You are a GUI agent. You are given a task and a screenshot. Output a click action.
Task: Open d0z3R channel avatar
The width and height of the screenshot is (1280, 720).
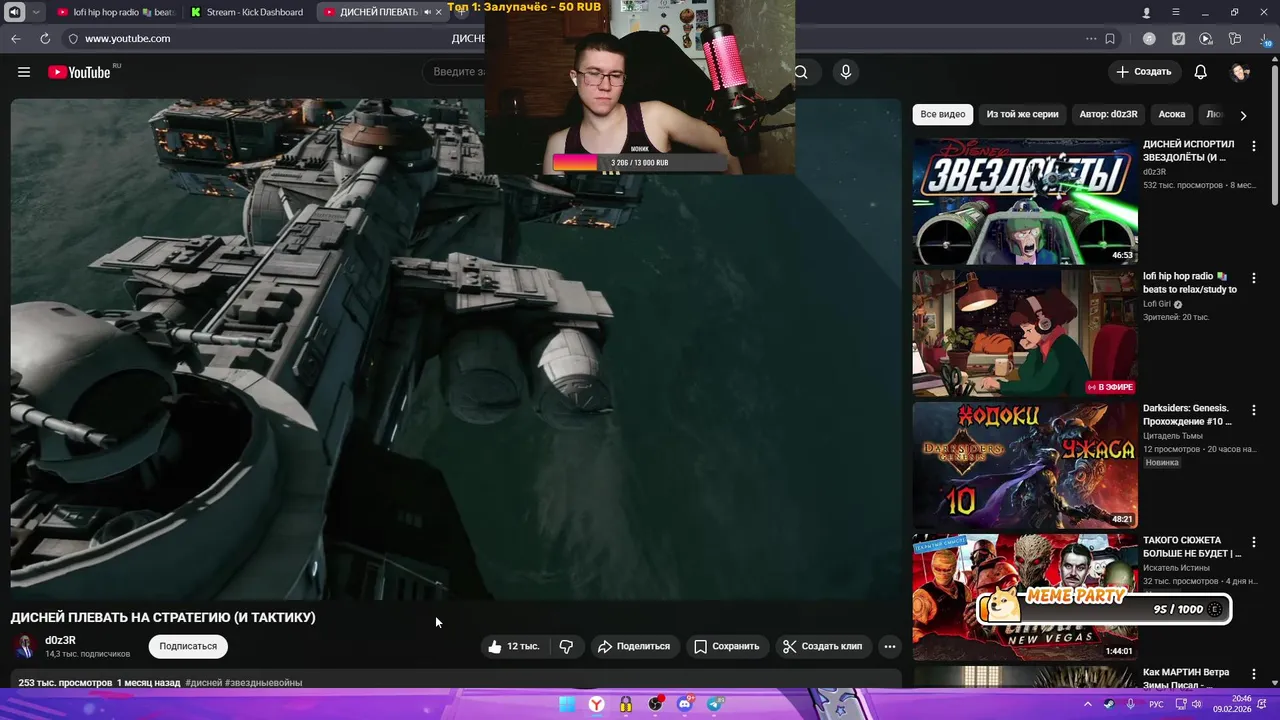pos(25,646)
